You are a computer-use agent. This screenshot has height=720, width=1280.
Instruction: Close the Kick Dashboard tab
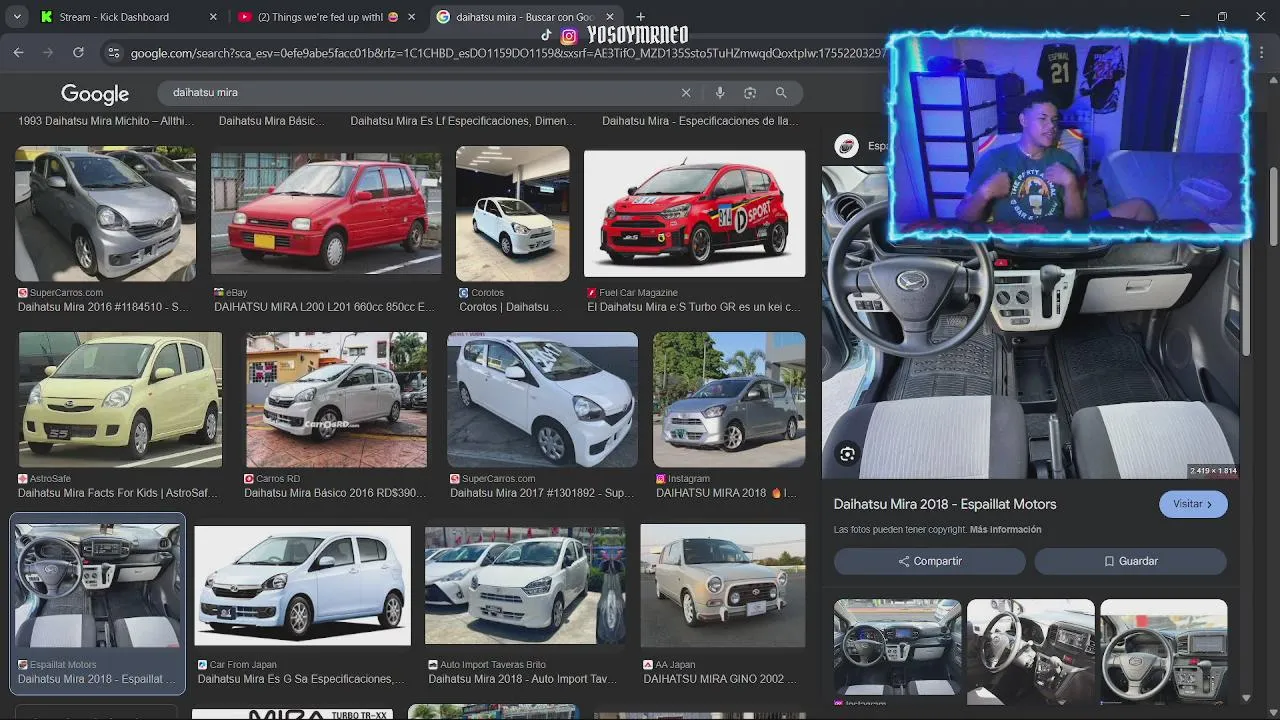coord(213,17)
